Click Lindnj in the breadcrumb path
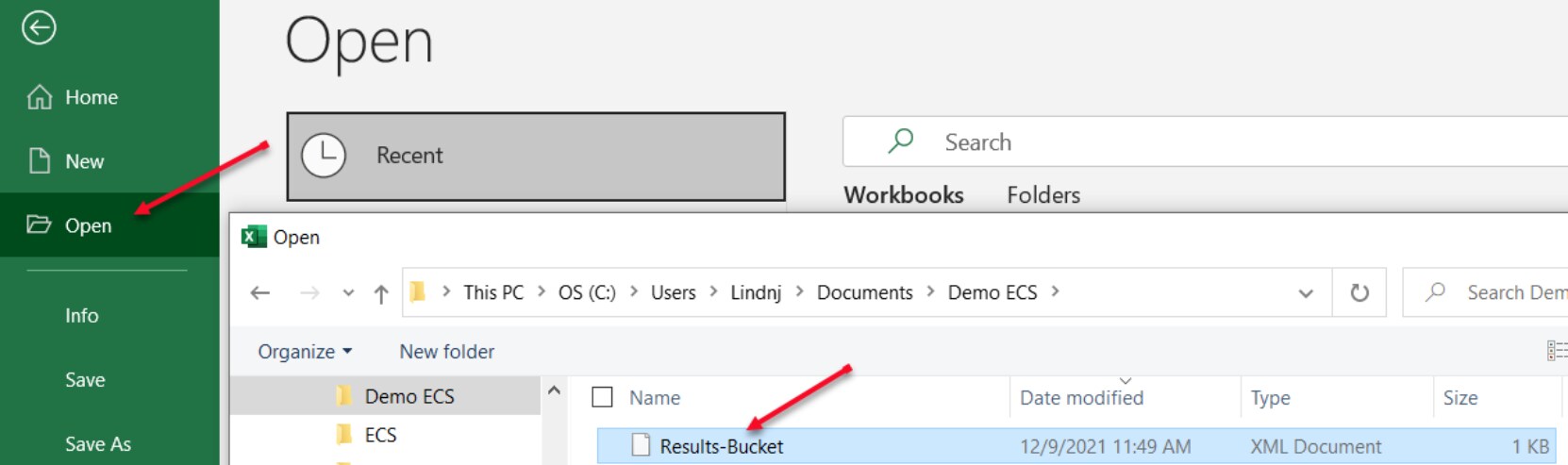This screenshot has height=465, width=1568. coord(756,292)
